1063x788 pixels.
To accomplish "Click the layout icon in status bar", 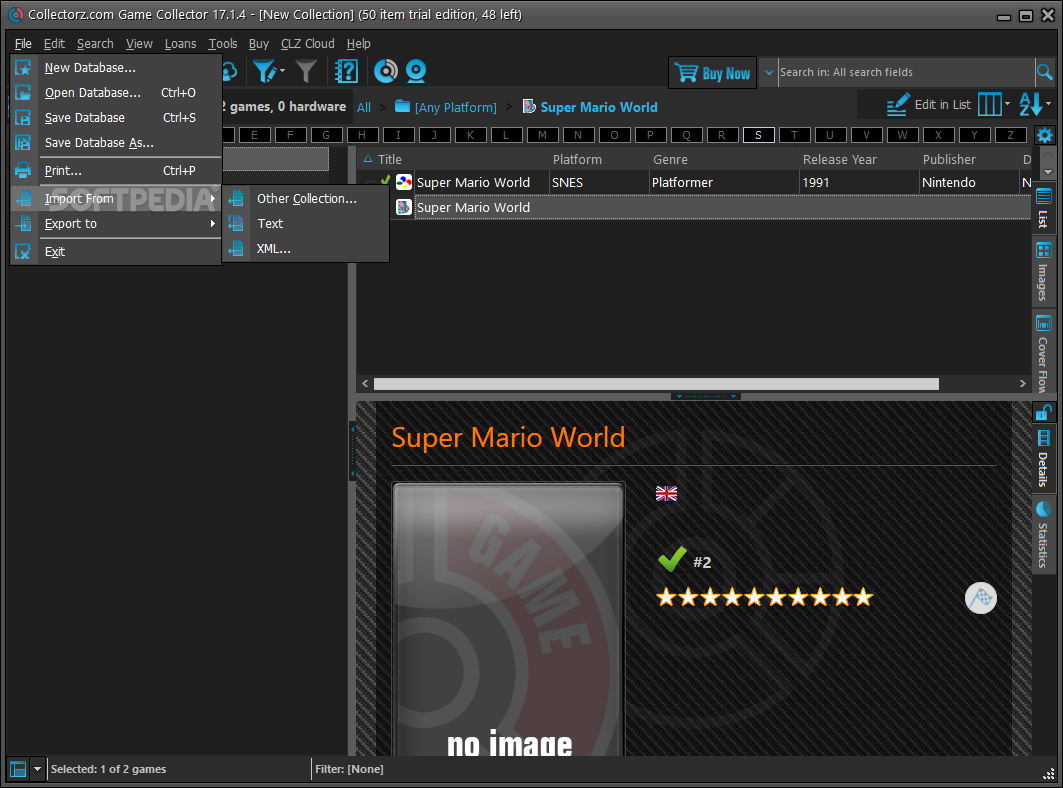I will (x=18, y=769).
